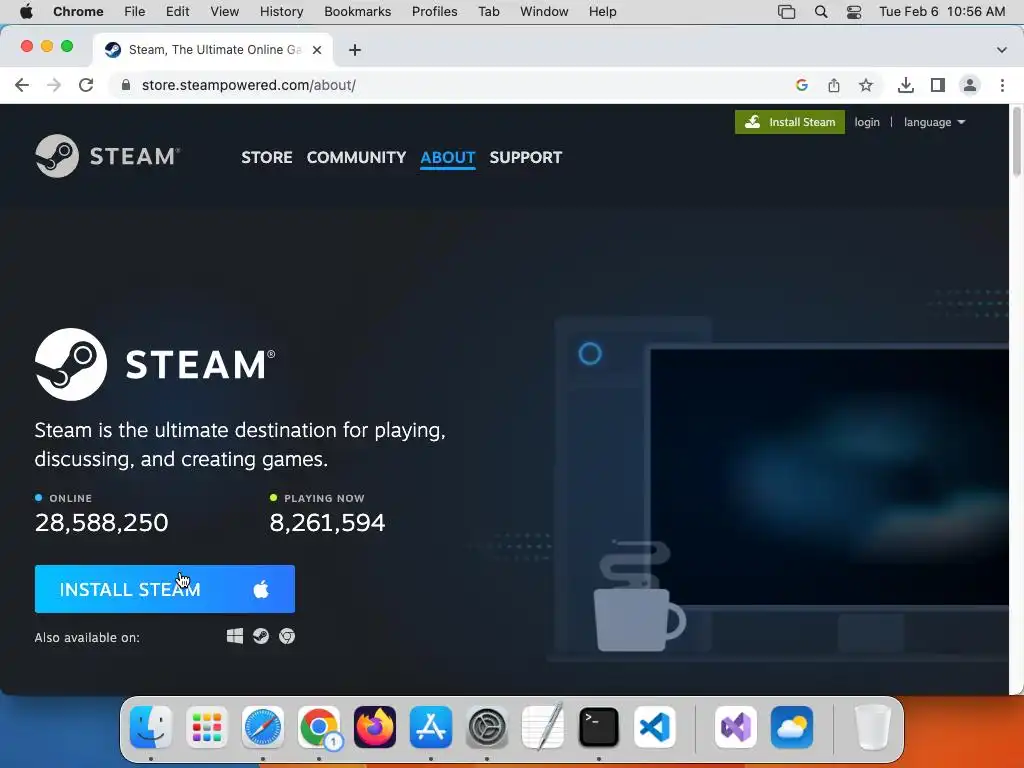Open Visual Studio (purple) from the Dock

tap(736, 727)
